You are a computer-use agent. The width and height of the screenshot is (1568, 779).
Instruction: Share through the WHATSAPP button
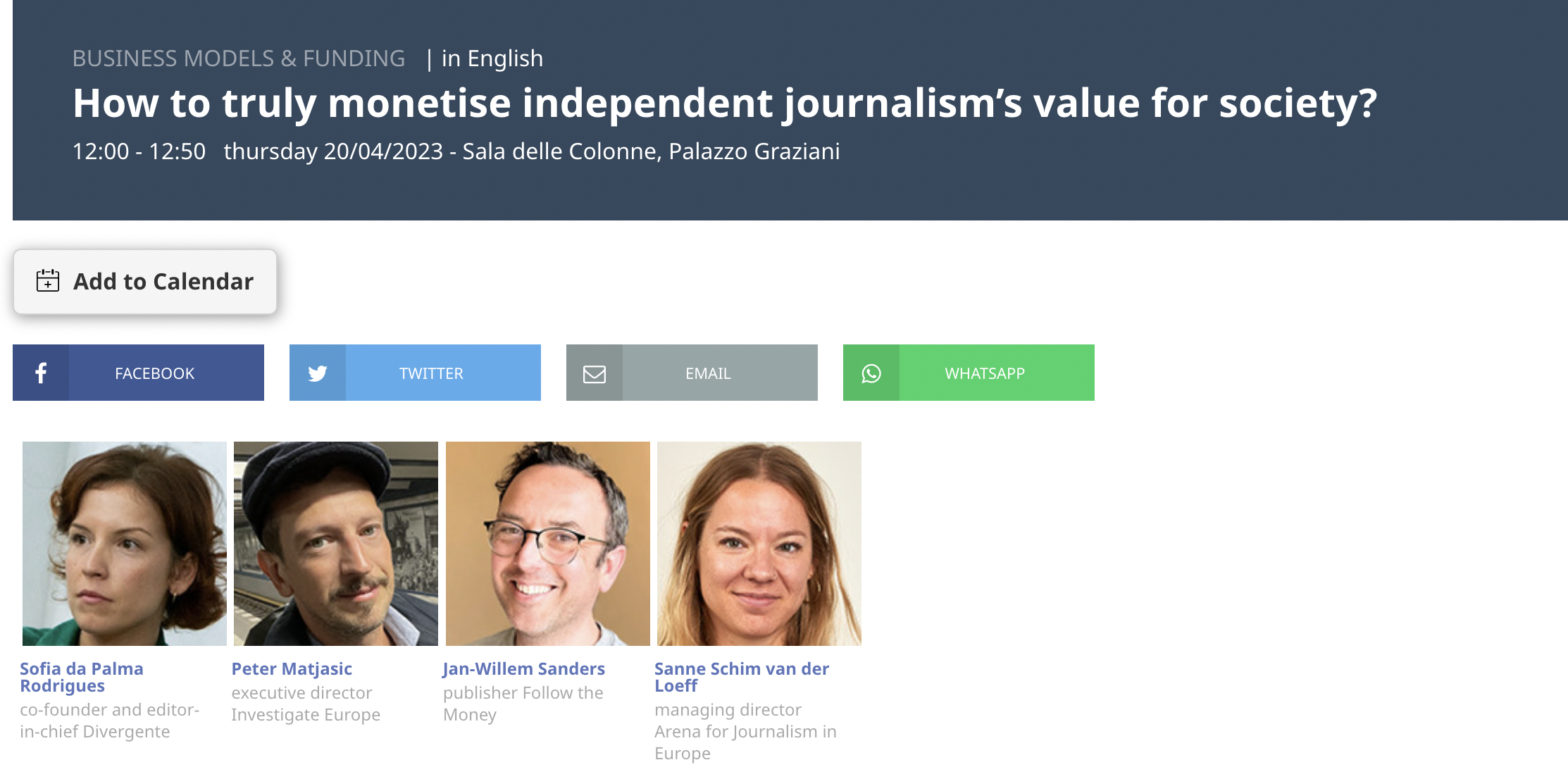969,373
